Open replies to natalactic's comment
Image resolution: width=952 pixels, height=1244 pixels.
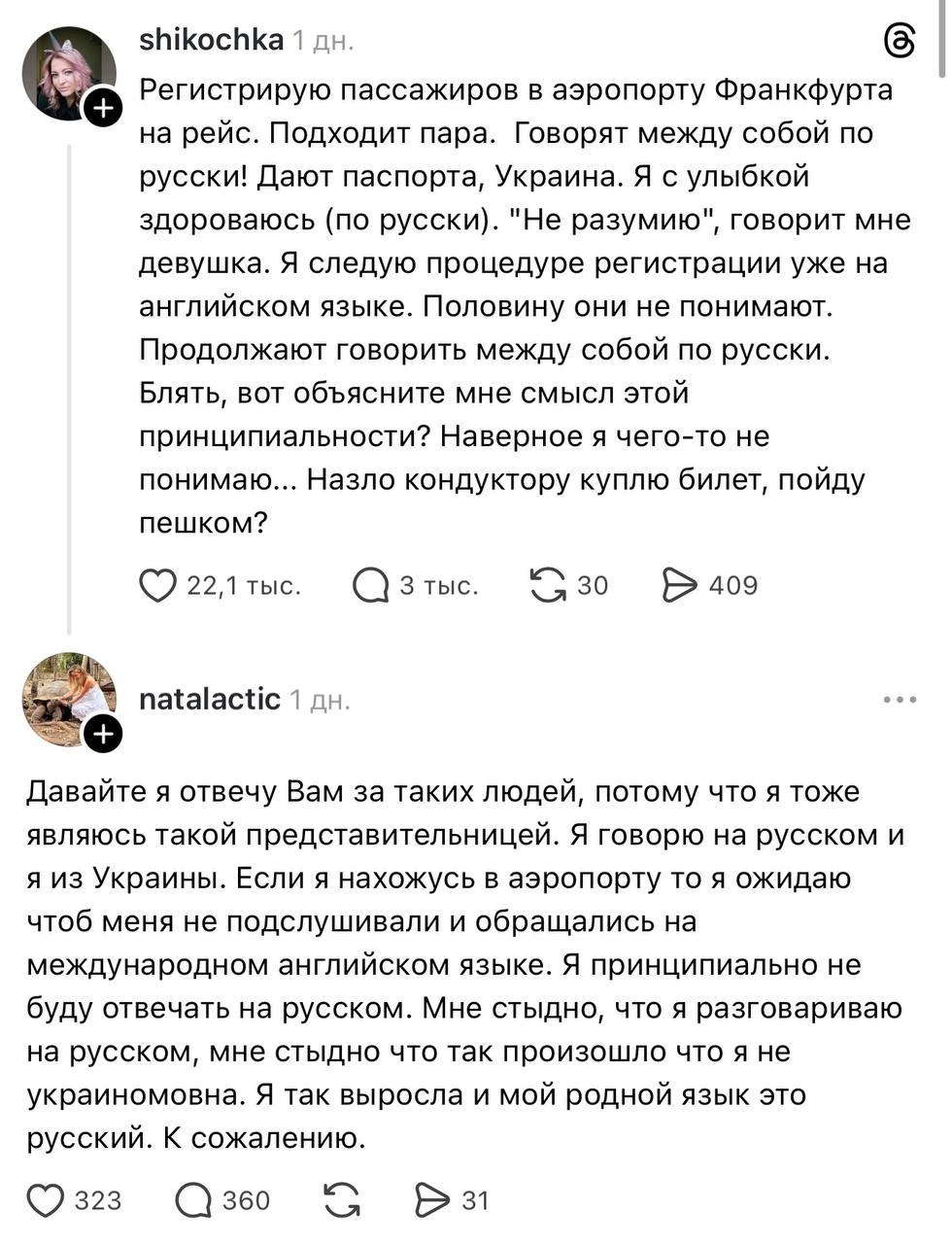pos(193,1201)
